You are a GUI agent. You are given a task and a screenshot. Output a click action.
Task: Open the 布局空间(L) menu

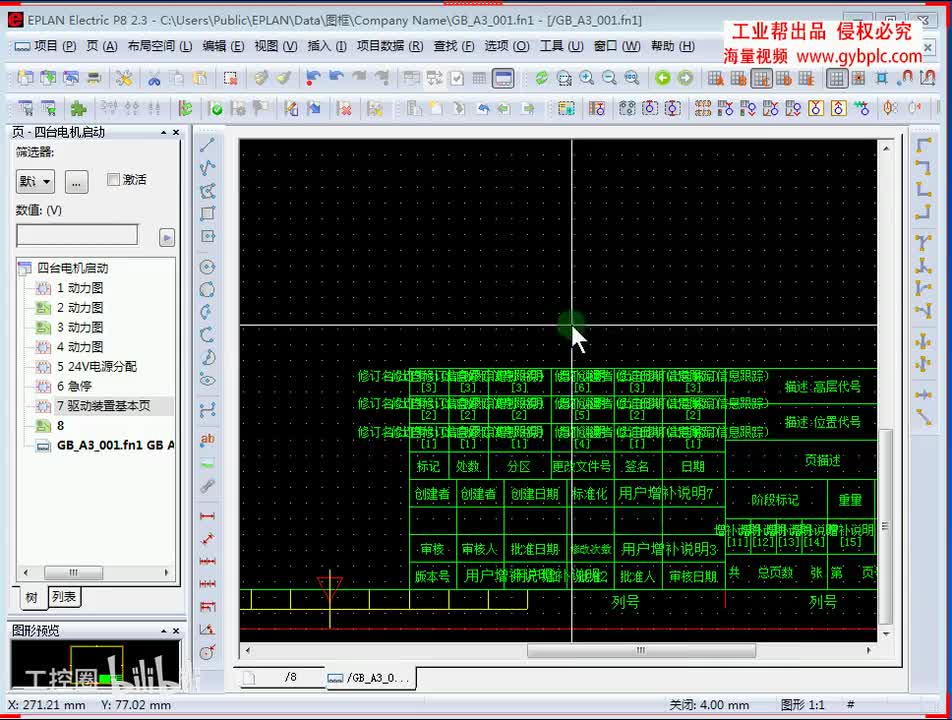tap(160, 46)
